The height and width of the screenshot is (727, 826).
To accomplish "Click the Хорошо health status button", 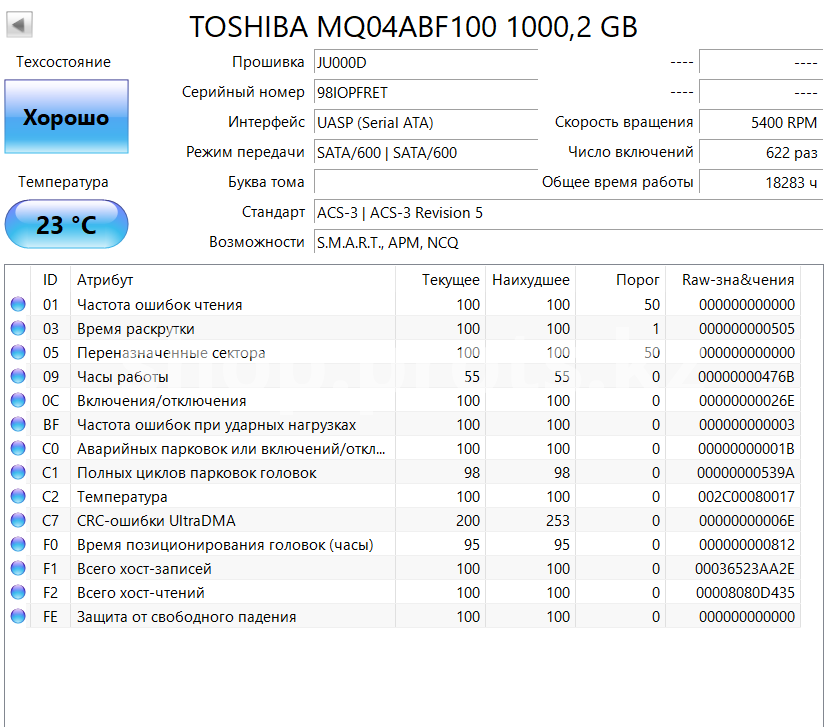I will click(x=66, y=118).
